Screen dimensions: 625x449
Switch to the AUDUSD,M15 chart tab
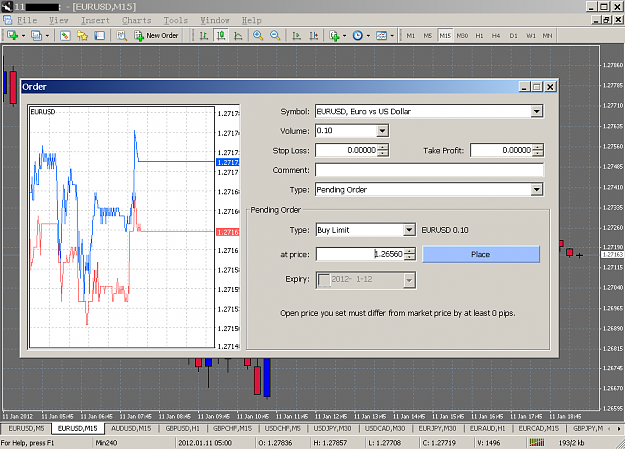(x=131, y=429)
